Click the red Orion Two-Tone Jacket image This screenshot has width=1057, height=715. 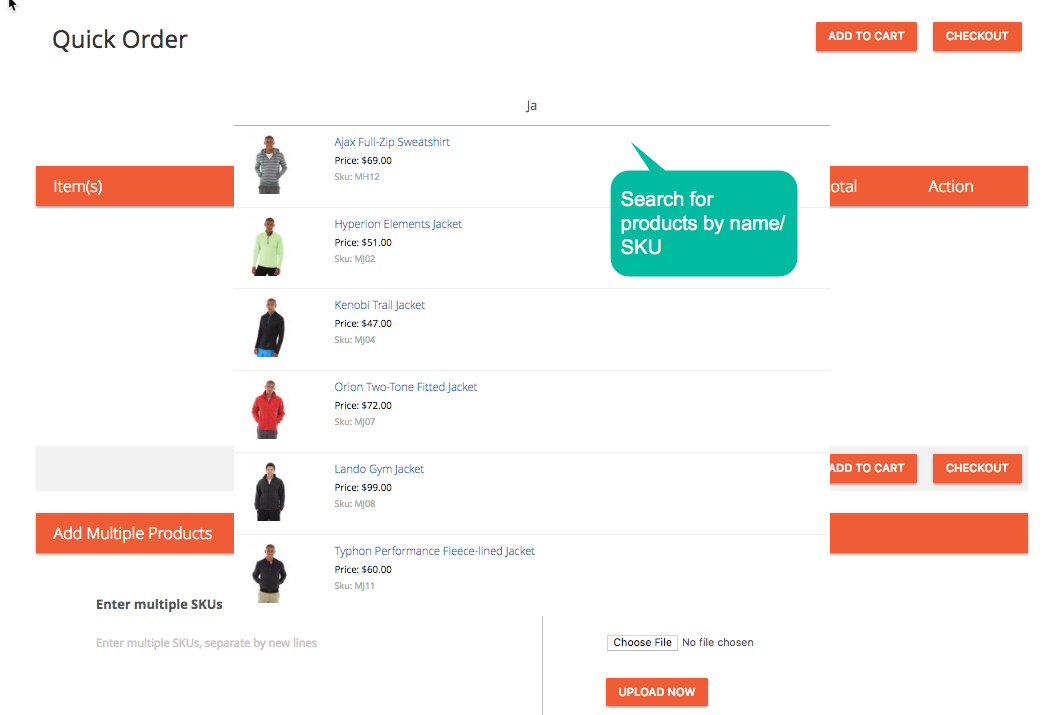[x=269, y=410]
